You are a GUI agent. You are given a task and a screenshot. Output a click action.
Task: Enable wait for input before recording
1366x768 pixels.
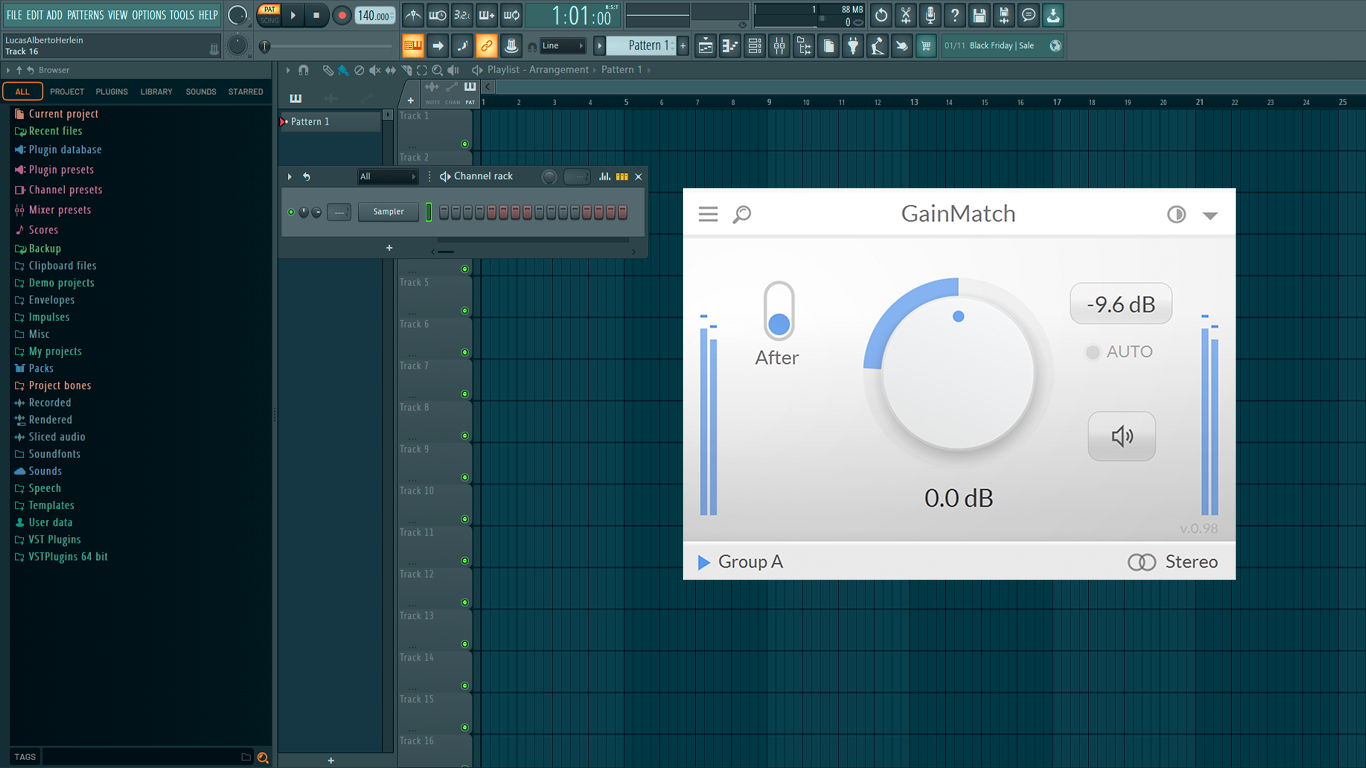point(437,15)
